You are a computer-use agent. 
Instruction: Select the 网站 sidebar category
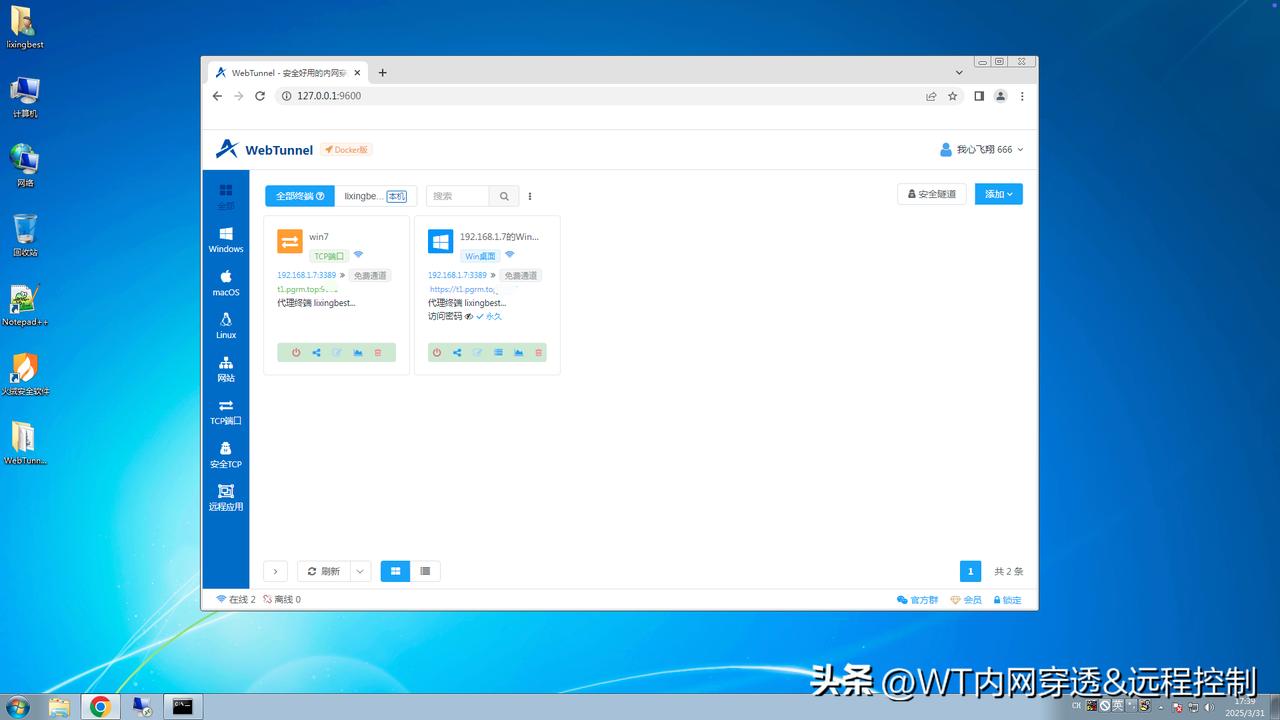(x=226, y=369)
